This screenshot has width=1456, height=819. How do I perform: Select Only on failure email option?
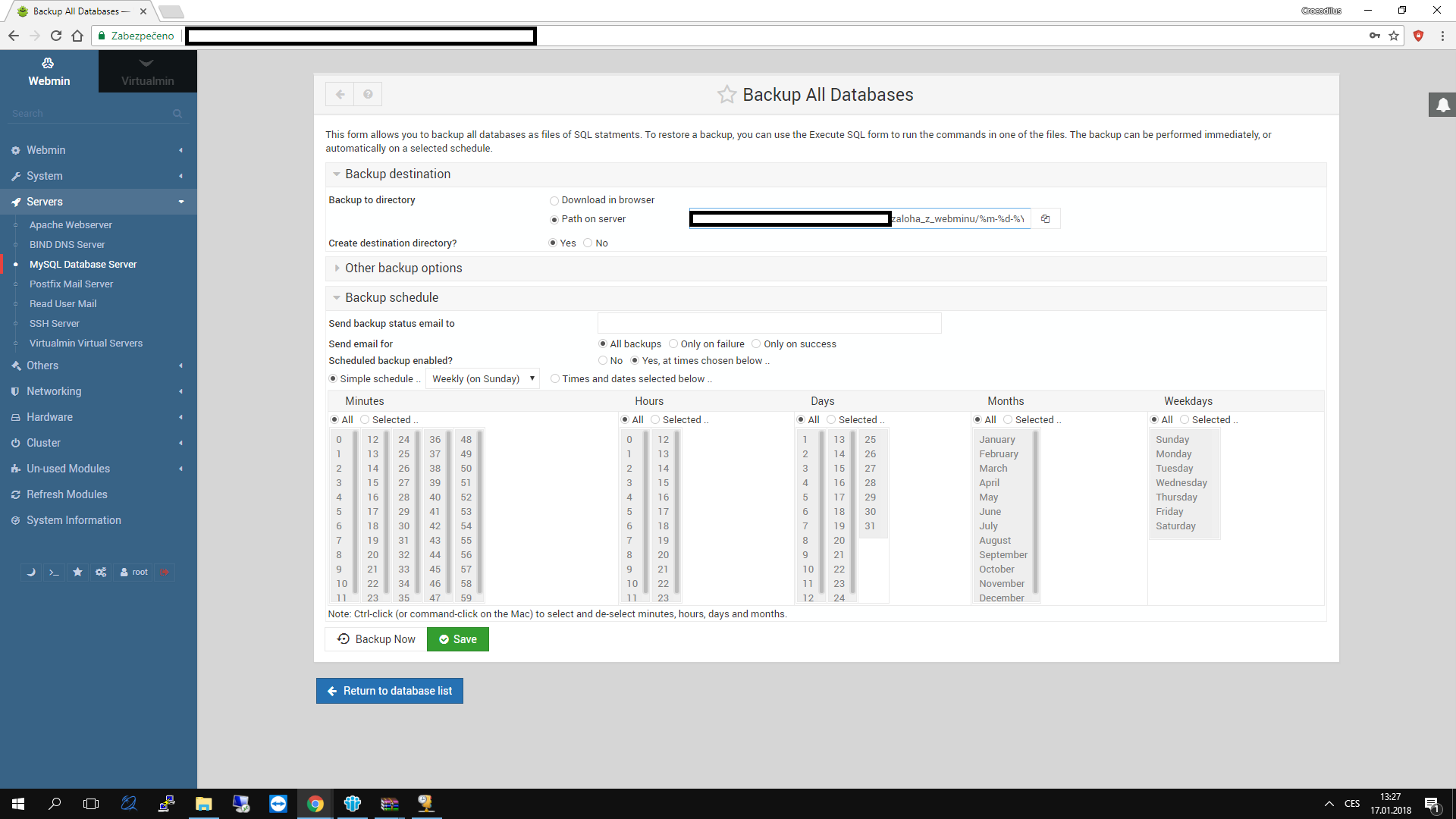click(x=673, y=344)
